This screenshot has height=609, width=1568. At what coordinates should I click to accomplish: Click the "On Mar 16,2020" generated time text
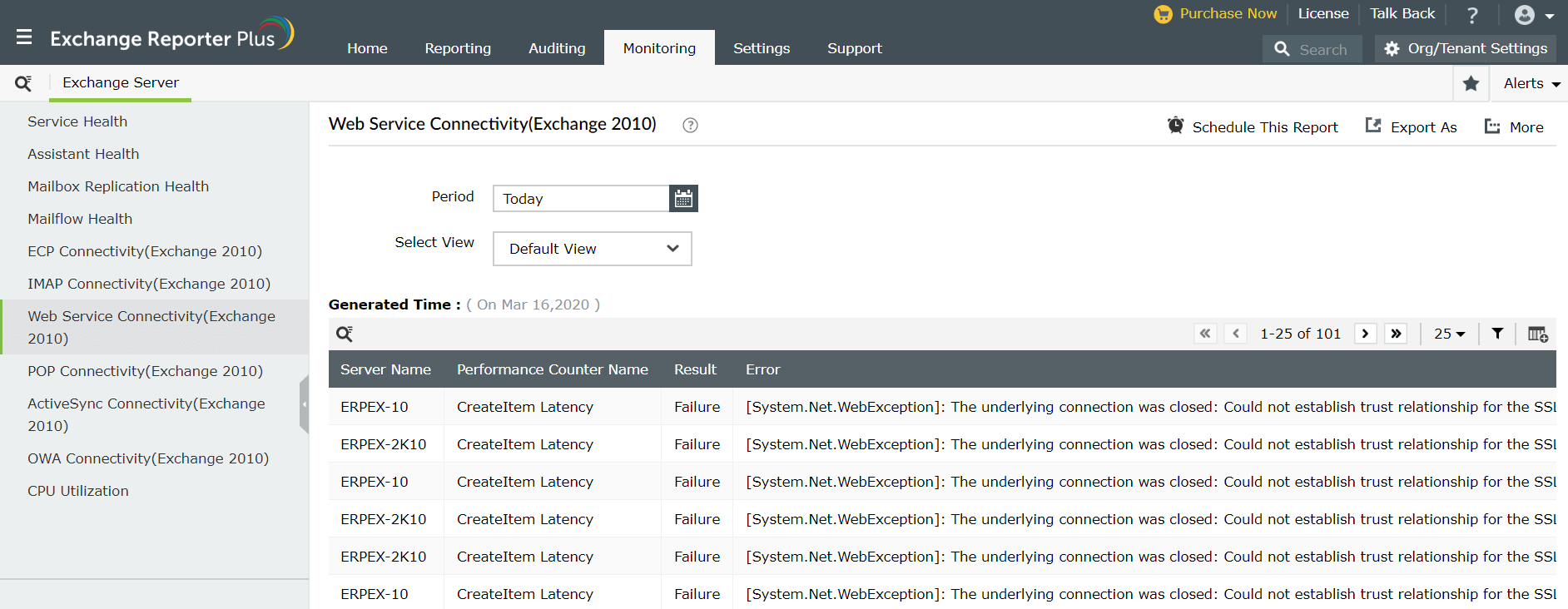(533, 304)
